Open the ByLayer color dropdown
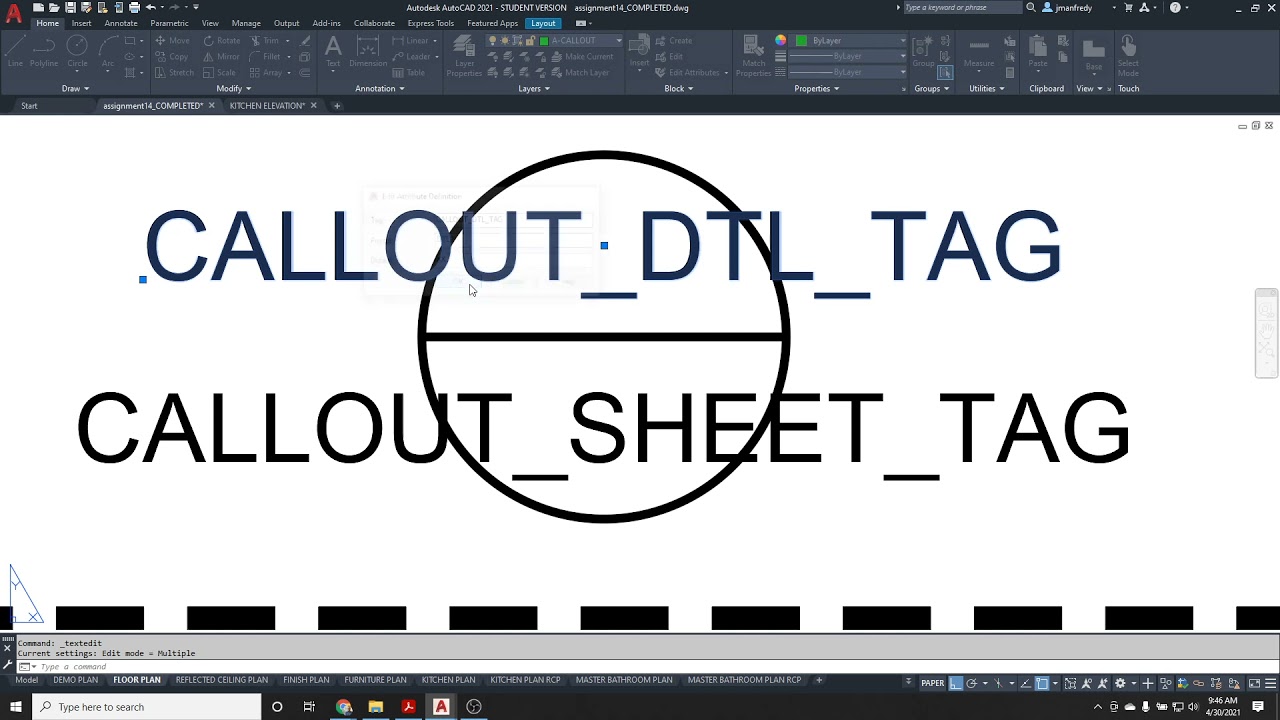 pyautogui.click(x=852, y=41)
